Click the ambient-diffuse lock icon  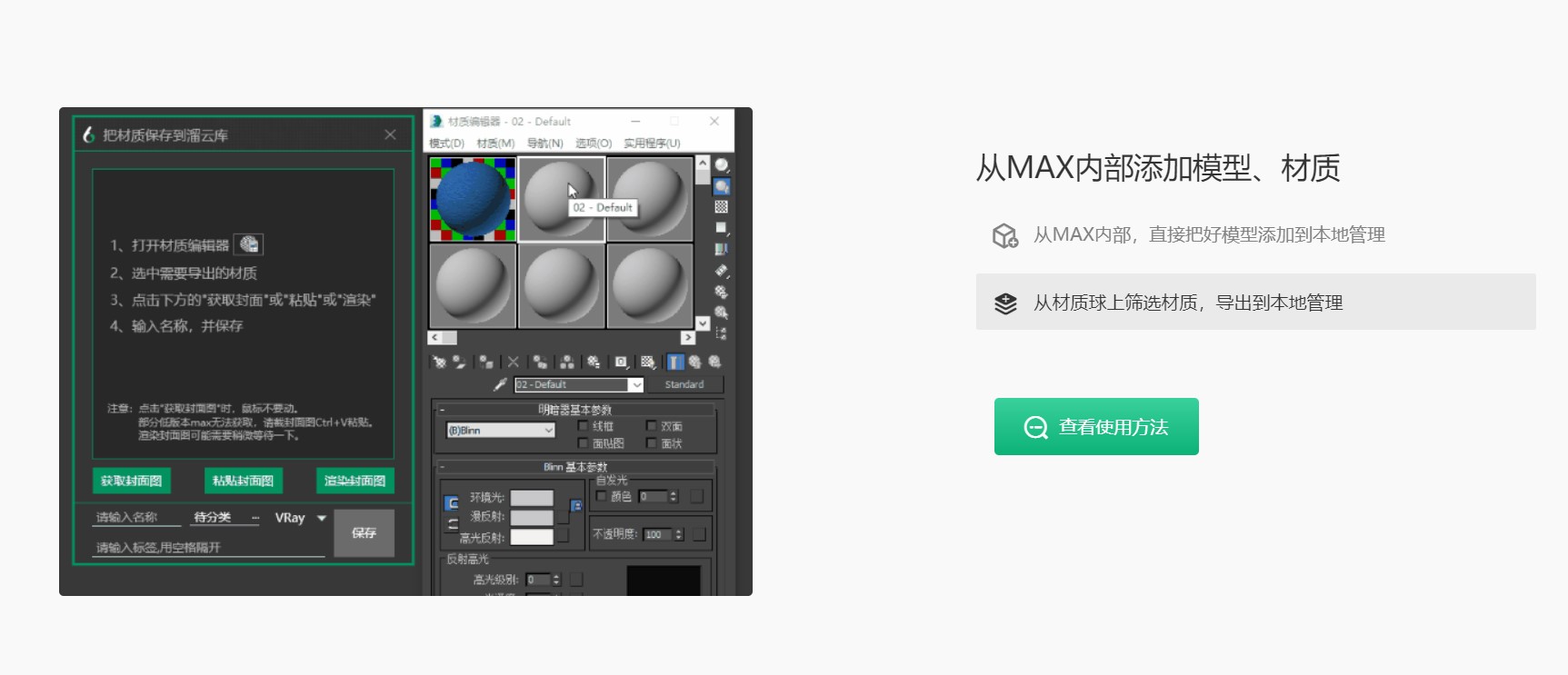pos(576,505)
